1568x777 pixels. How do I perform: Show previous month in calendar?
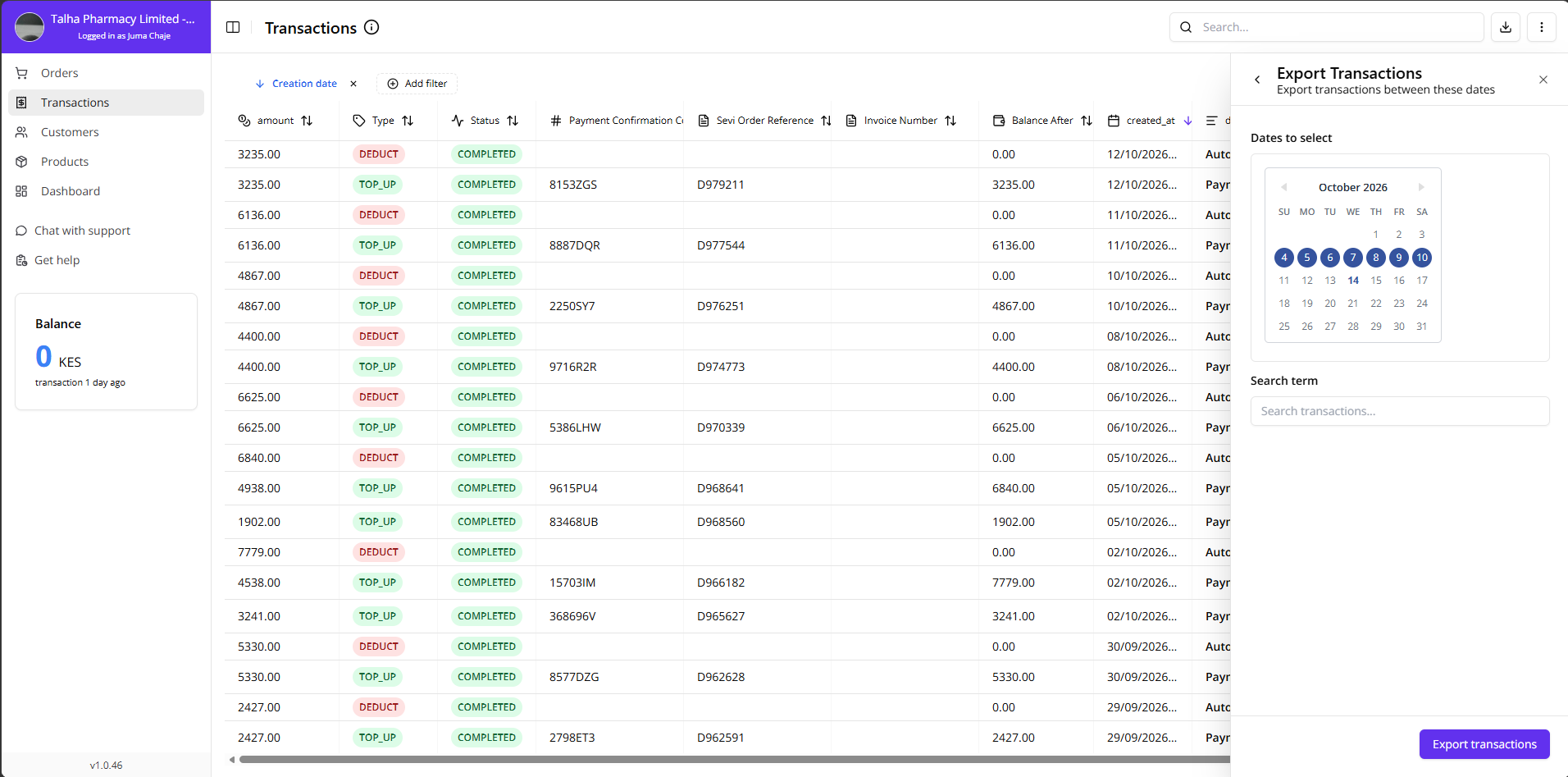[1284, 187]
